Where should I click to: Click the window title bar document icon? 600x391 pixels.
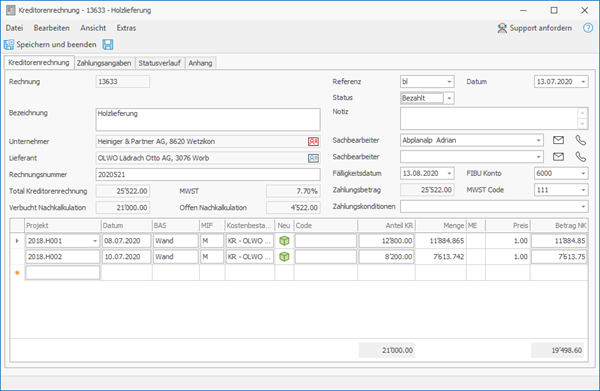(x=11, y=10)
